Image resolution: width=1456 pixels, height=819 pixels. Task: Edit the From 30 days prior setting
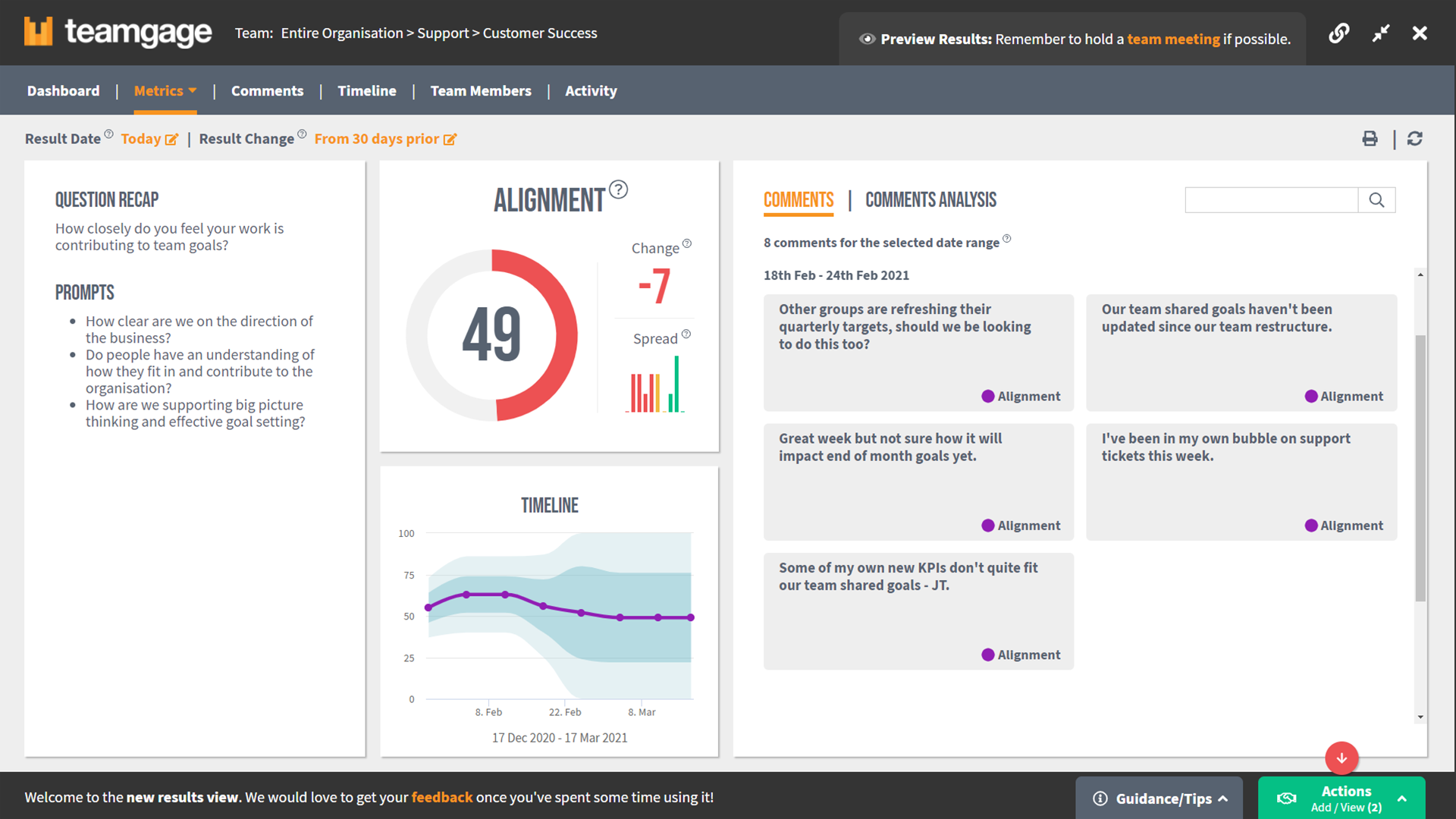pos(385,139)
